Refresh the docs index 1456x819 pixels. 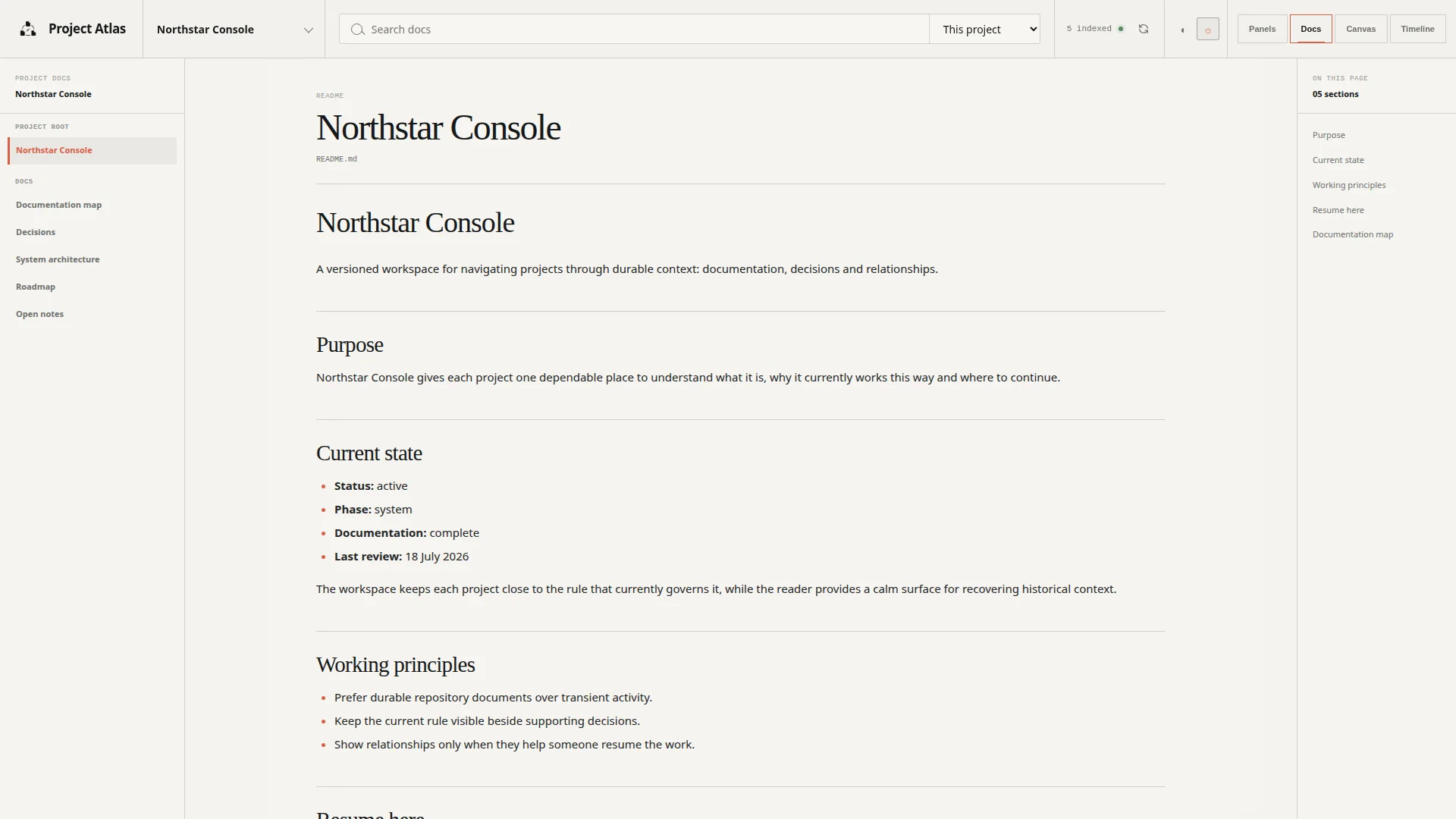1144,29
